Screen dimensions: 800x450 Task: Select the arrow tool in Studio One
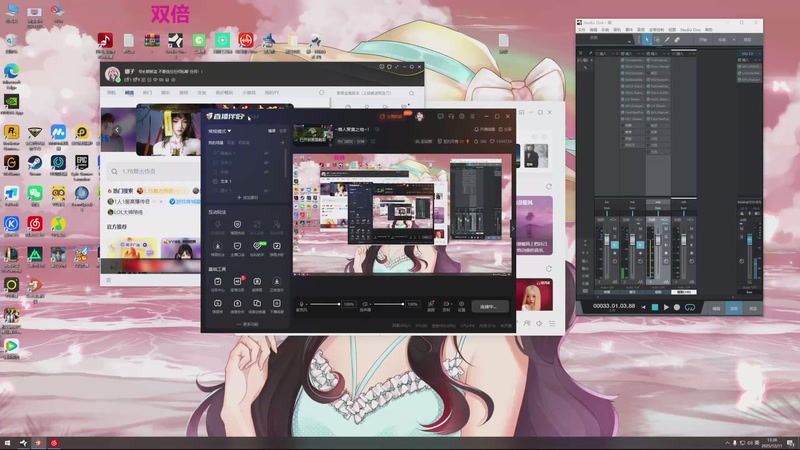click(647, 40)
